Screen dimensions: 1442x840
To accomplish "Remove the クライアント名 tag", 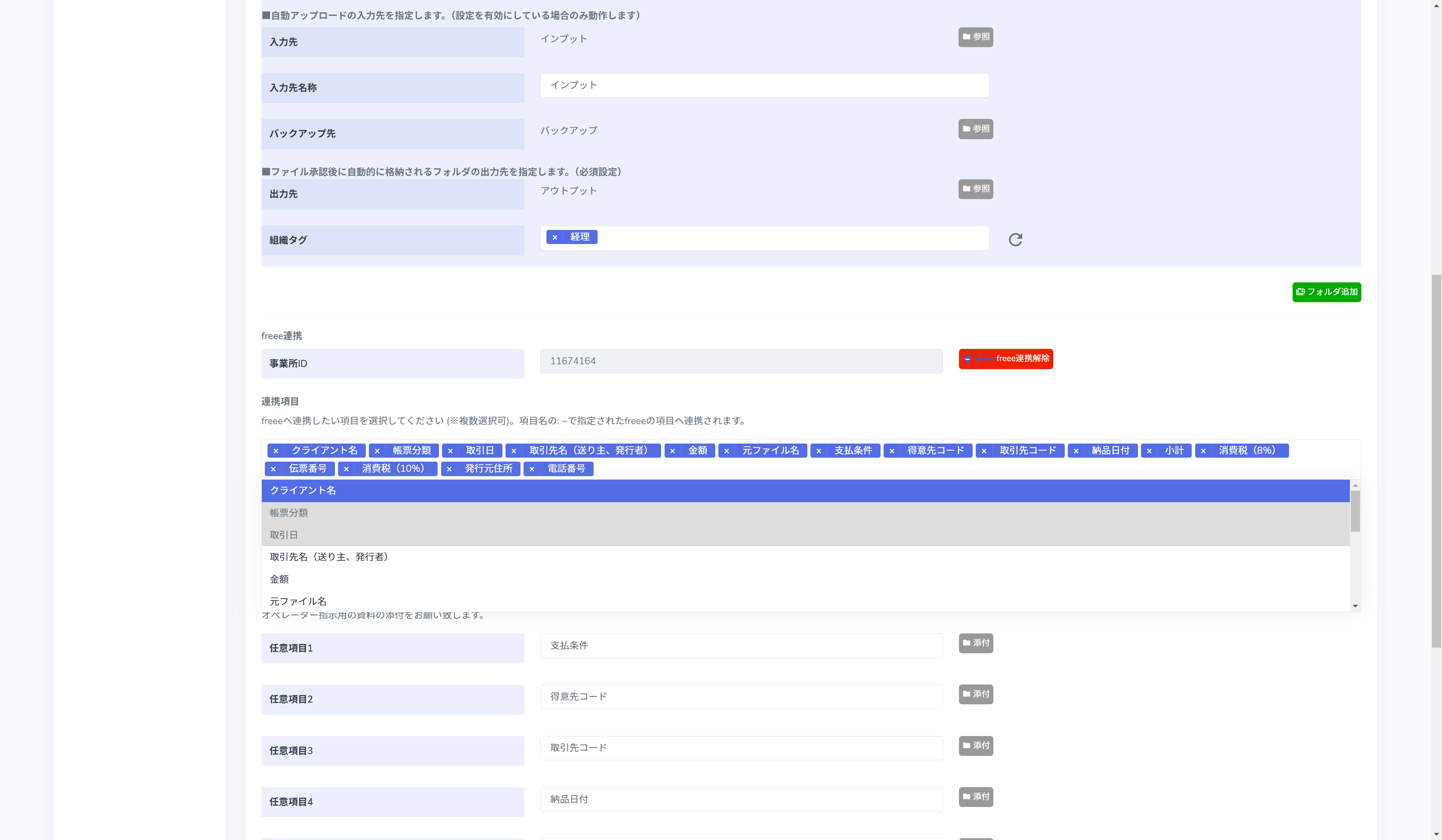I will tap(276, 451).
